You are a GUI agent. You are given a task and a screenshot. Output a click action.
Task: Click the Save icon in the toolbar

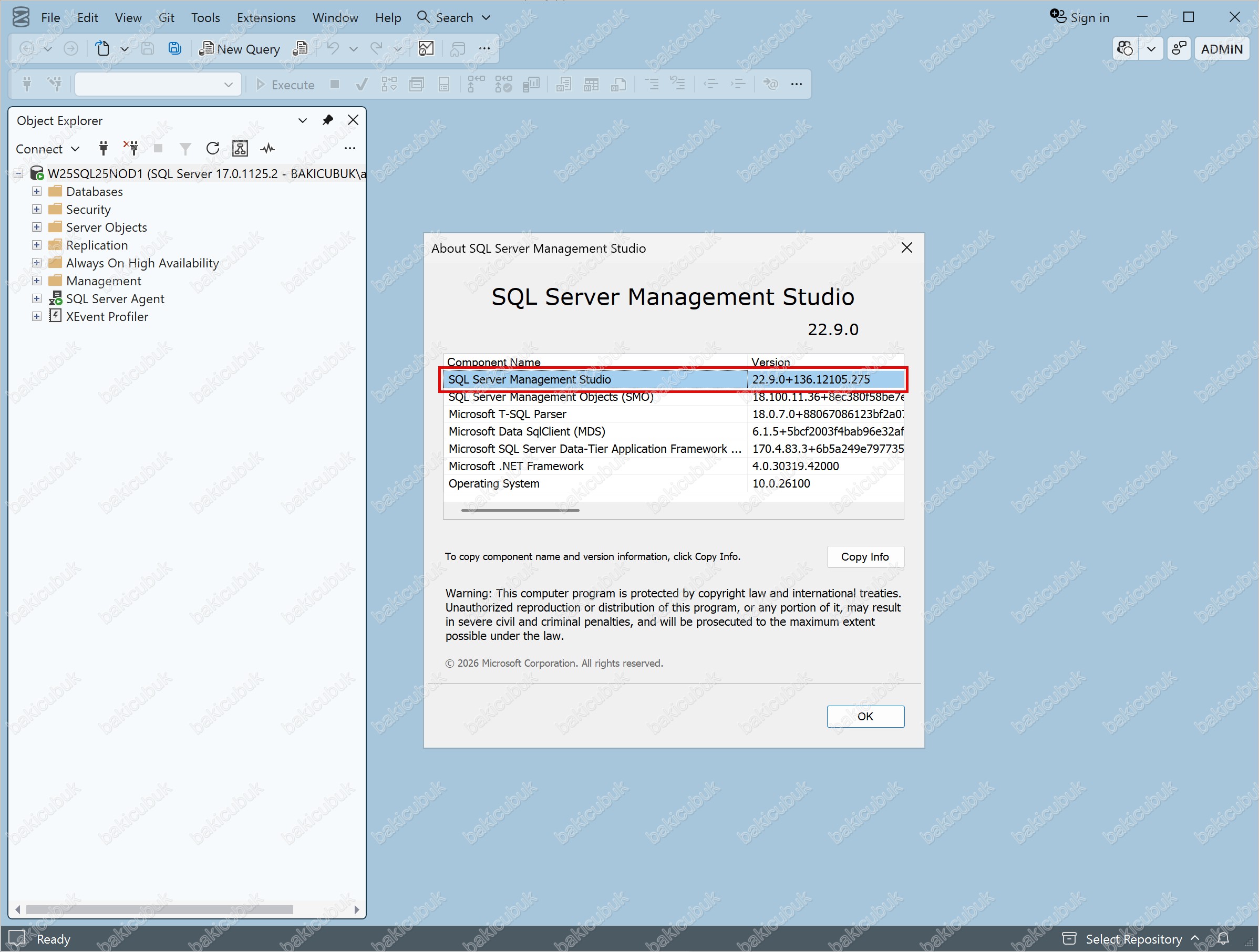(x=148, y=48)
